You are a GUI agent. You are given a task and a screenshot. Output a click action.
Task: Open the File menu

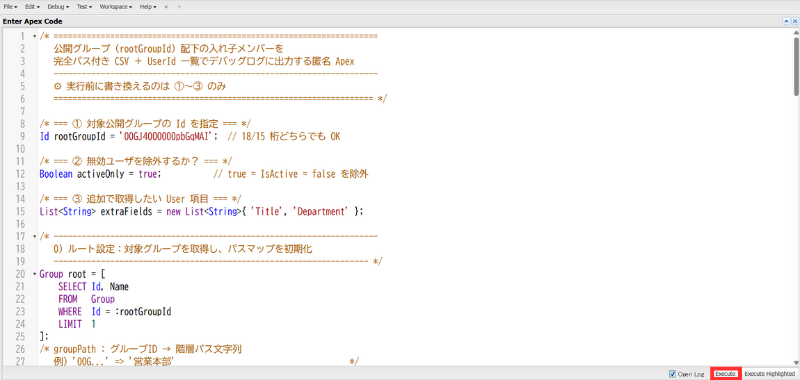[x=11, y=7]
